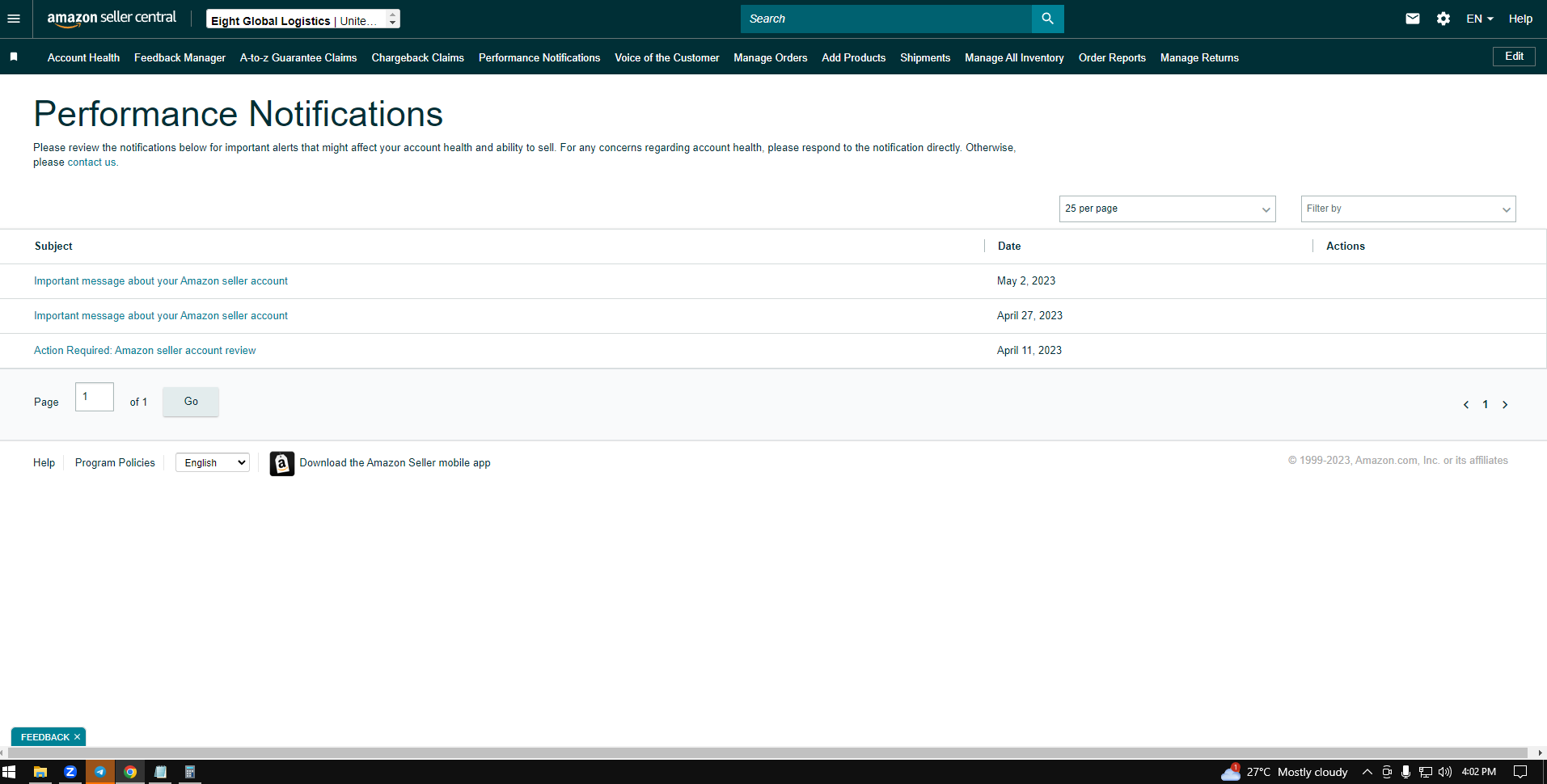
Task: Click the horizontal scrollbar
Action: tap(768, 752)
